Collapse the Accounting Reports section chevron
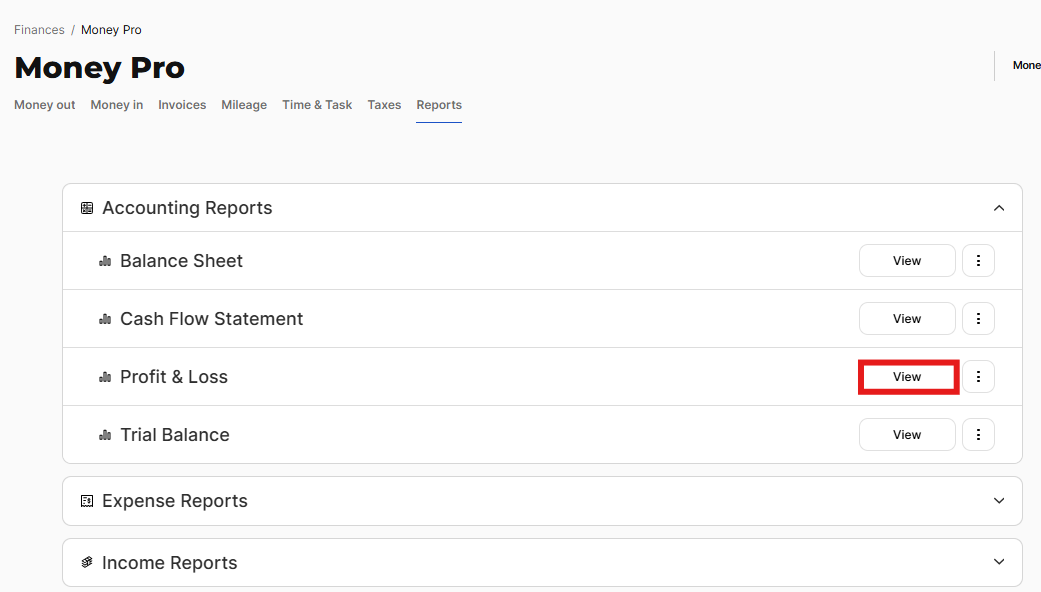The height and width of the screenshot is (592, 1041). click(999, 208)
